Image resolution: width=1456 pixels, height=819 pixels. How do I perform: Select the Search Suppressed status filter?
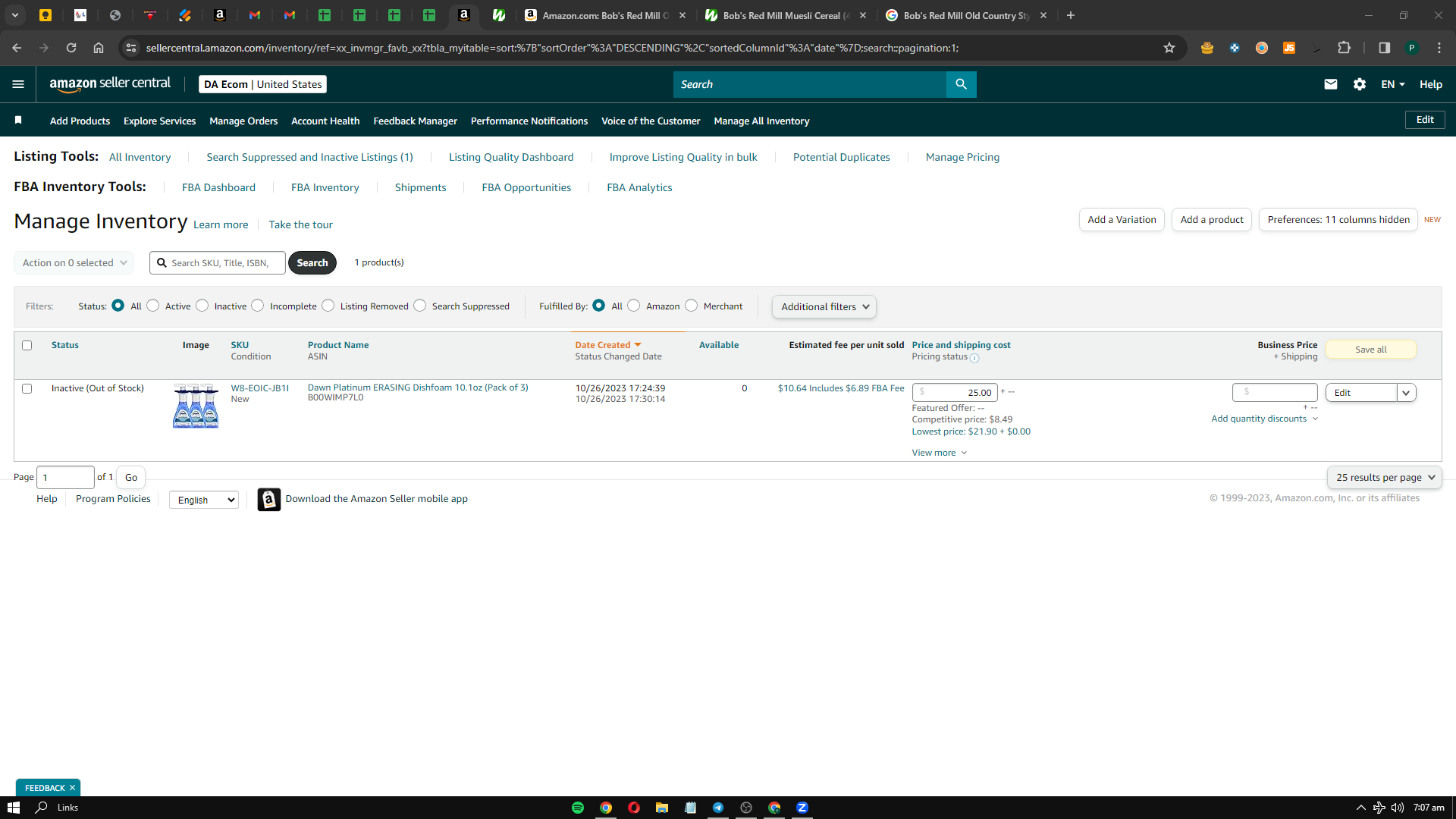[x=420, y=306]
